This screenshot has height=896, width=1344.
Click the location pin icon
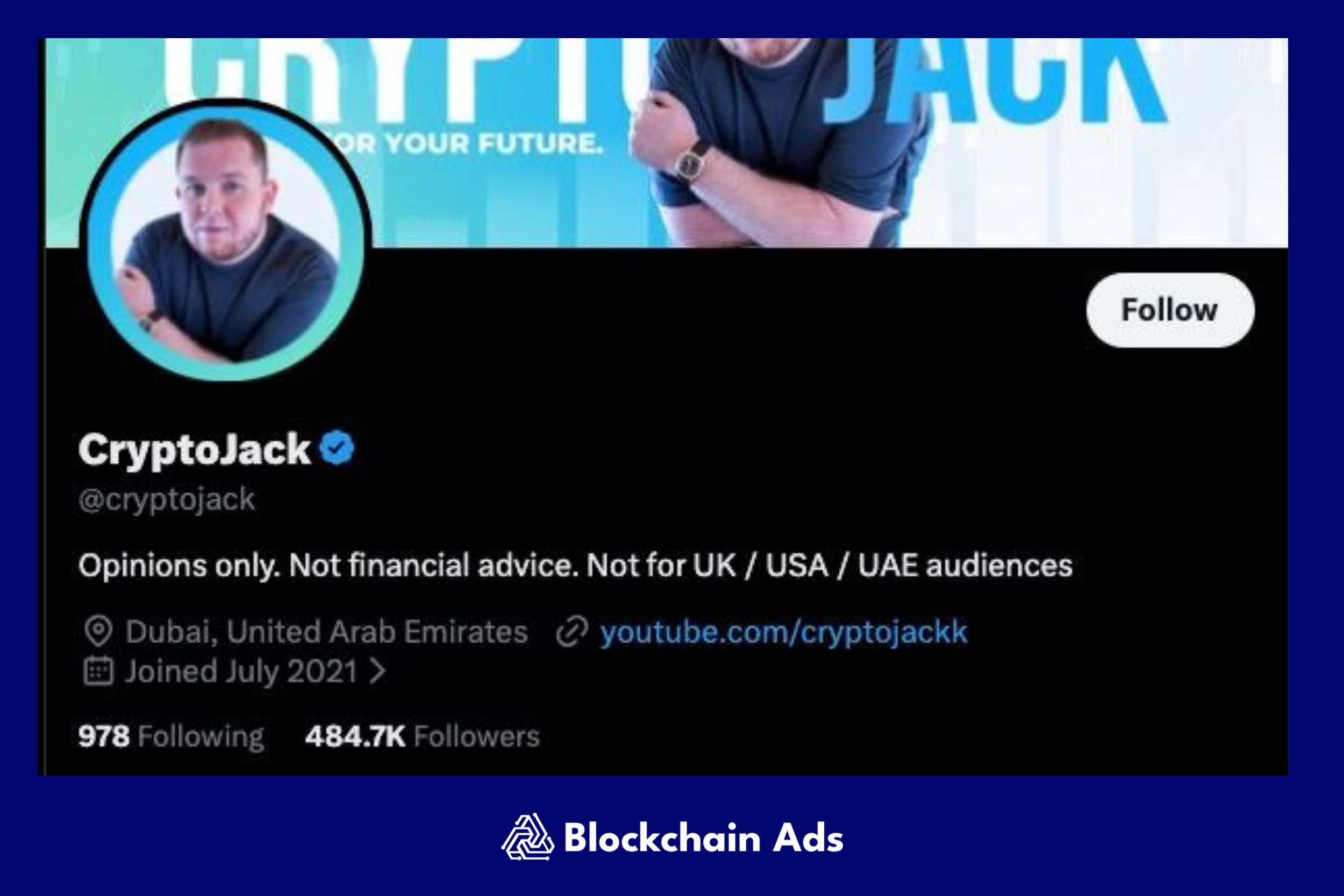[x=98, y=632]
